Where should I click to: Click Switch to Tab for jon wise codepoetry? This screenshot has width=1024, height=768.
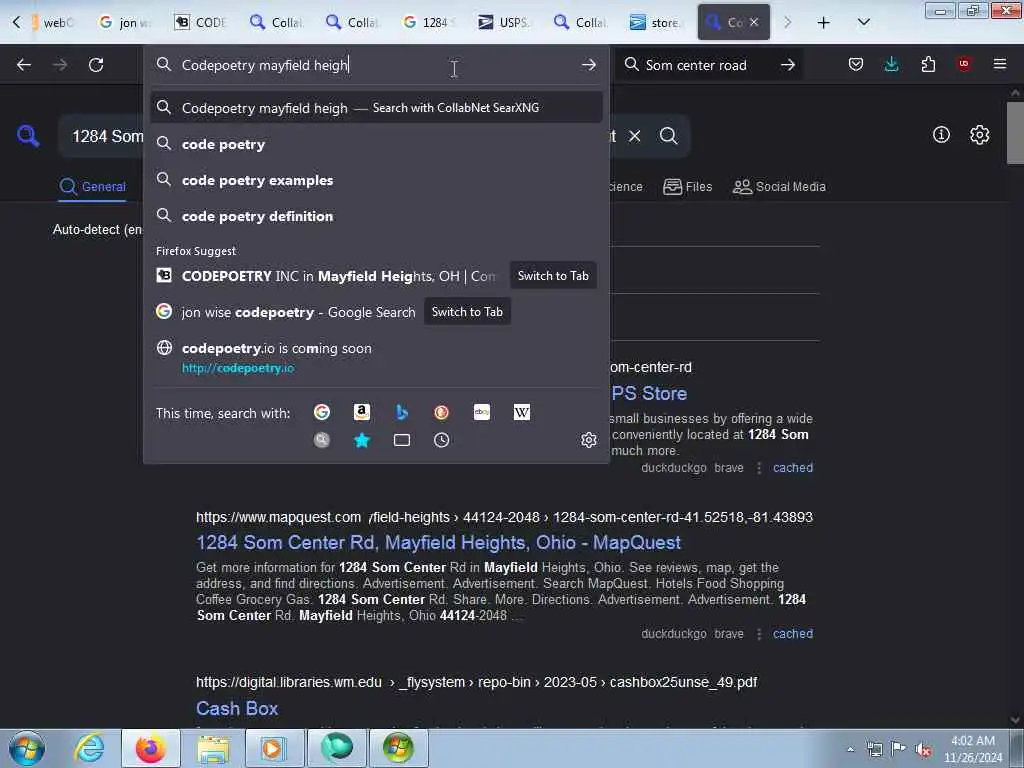467,312
